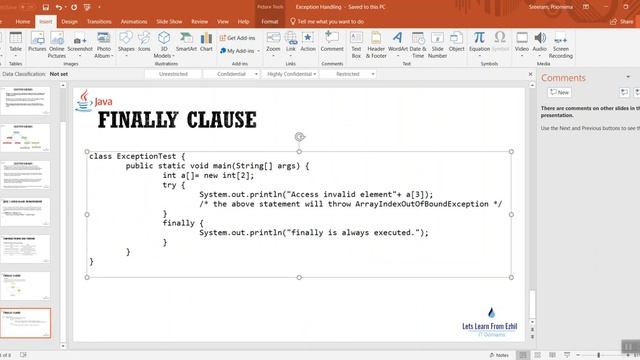Open the Customize Quick Access Toolbar arrow
This screenshot has width=640, height=360.
pos(99,7)
